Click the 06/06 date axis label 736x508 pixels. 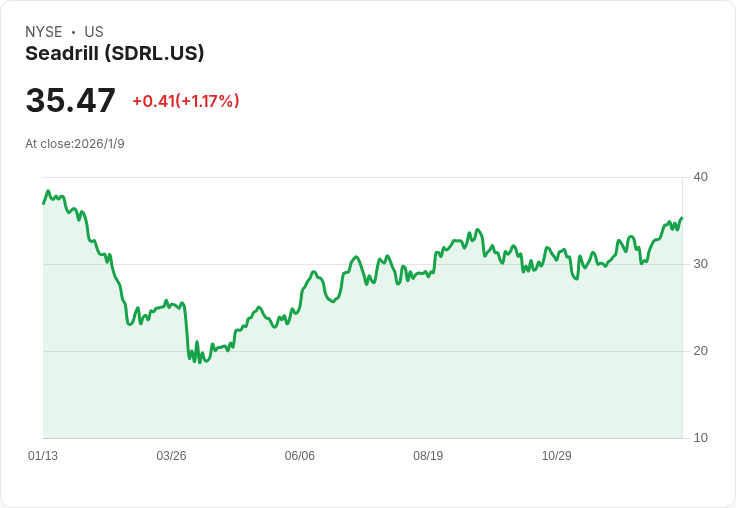point(299,456)
